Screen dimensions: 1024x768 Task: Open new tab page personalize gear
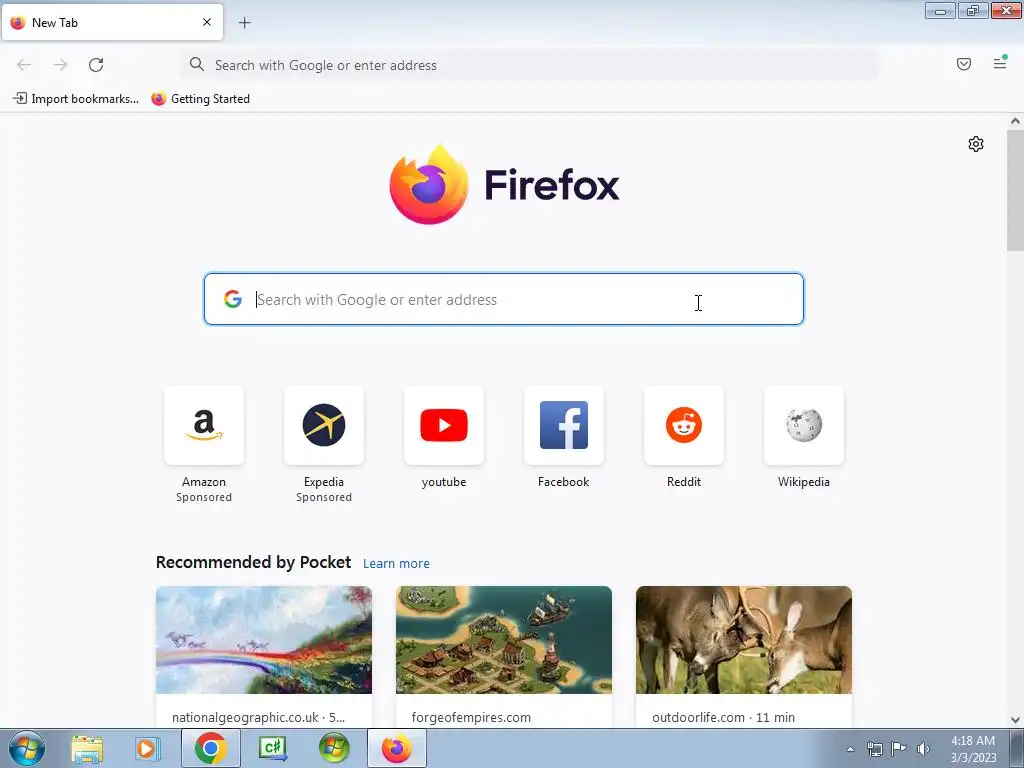pos(976,144)
